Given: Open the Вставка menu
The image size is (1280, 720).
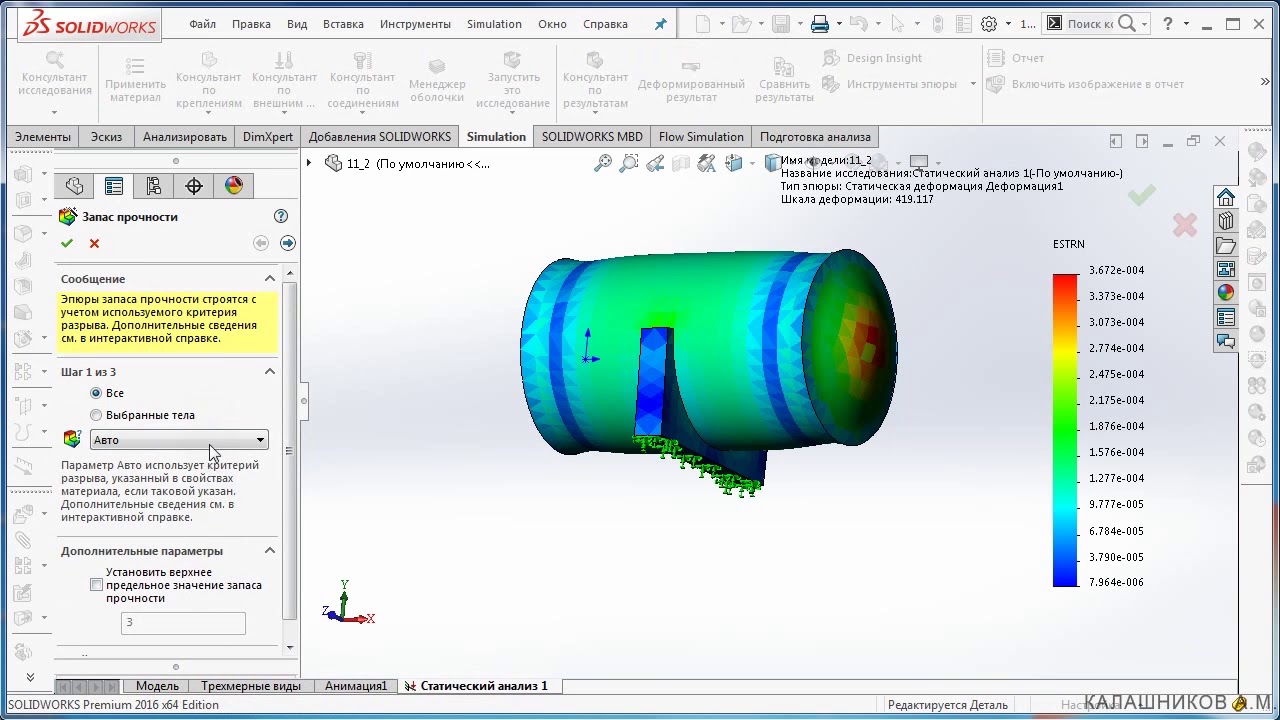Looking at the screenshot, I should pos(343,24).
